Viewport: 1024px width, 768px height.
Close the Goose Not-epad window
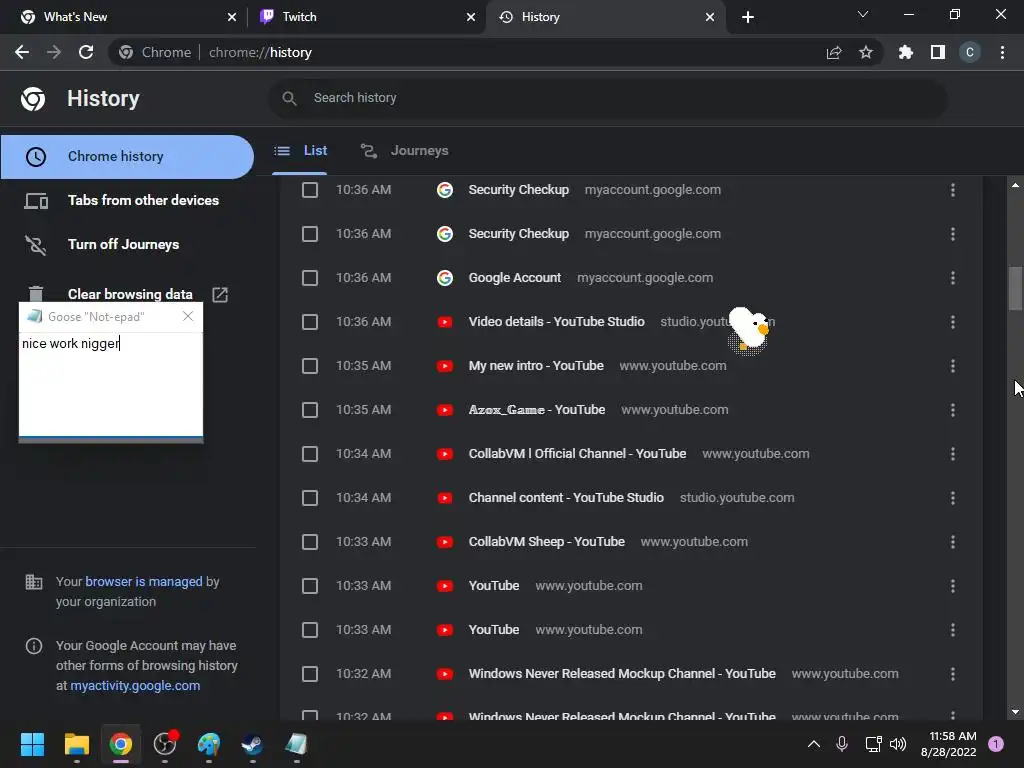pos(188,316)
